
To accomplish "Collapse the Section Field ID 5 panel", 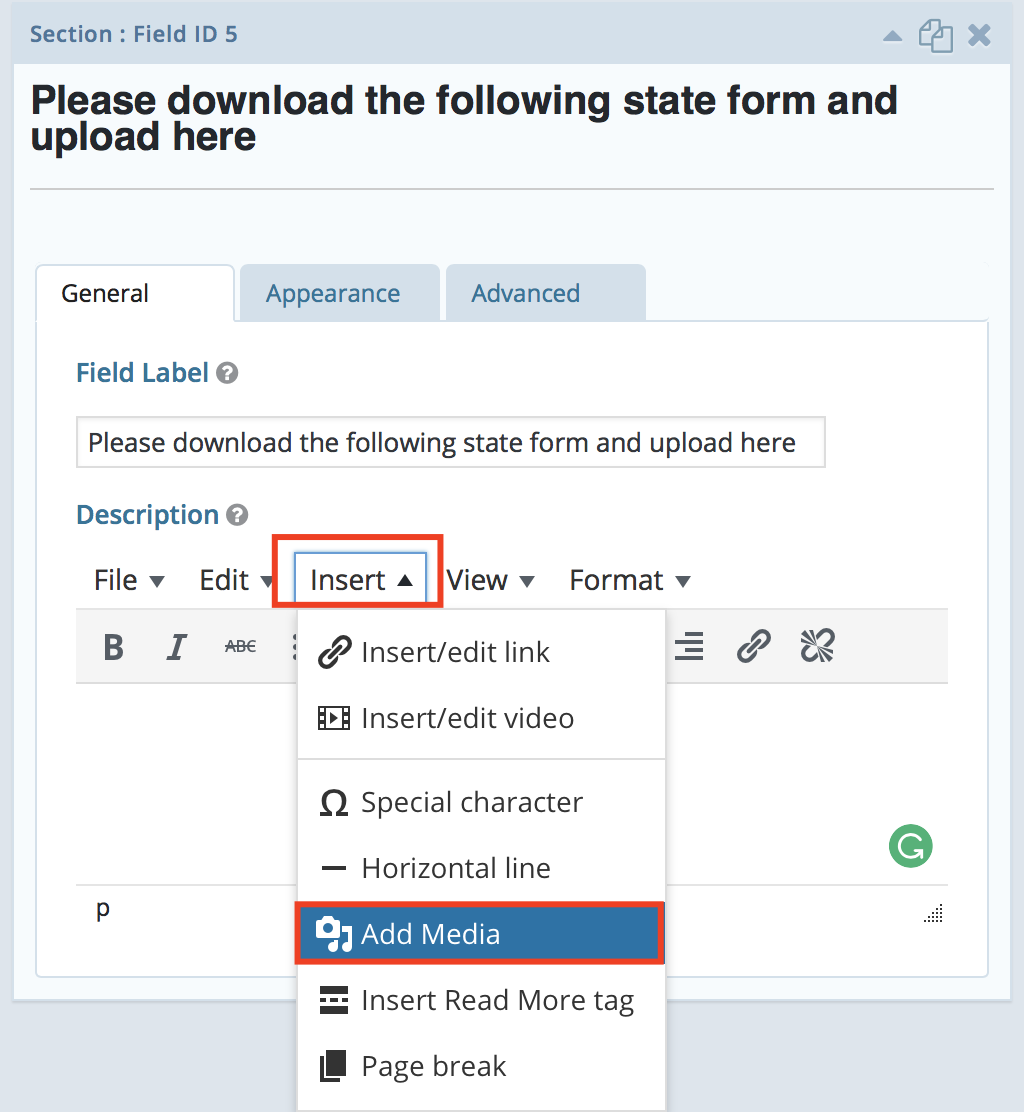I will pos(893,36).
